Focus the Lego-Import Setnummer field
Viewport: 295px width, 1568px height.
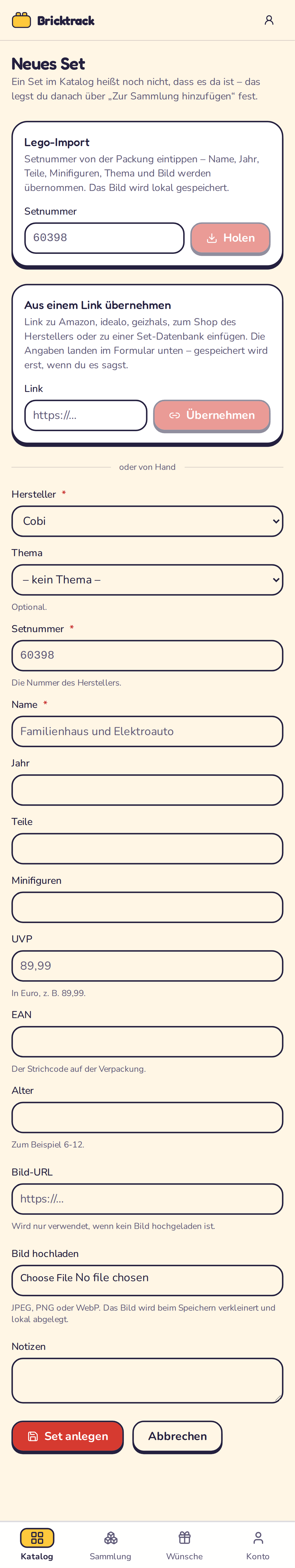pos(104,238)
